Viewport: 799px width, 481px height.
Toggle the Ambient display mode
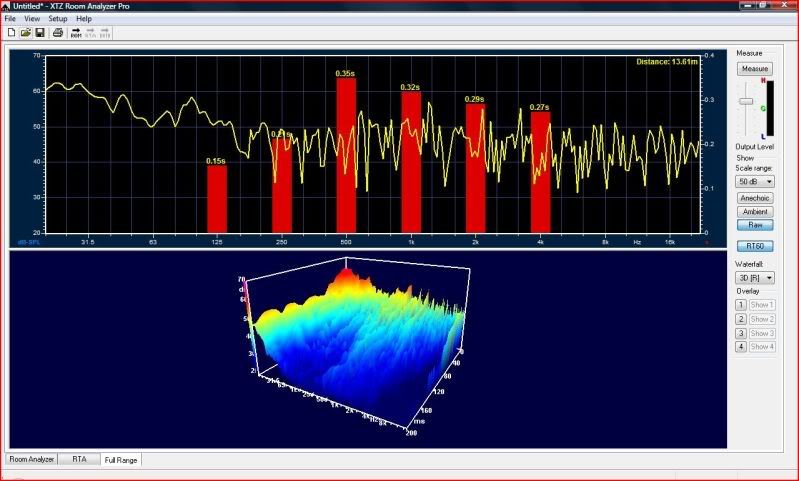pyautogui.click(x=754, y=211)
